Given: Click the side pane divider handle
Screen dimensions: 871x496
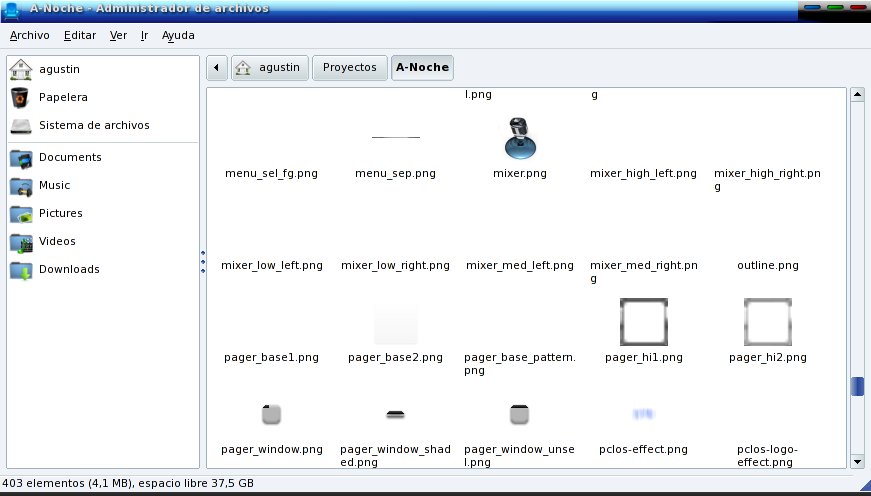Looking at the screenshot, I should [203, 261].
